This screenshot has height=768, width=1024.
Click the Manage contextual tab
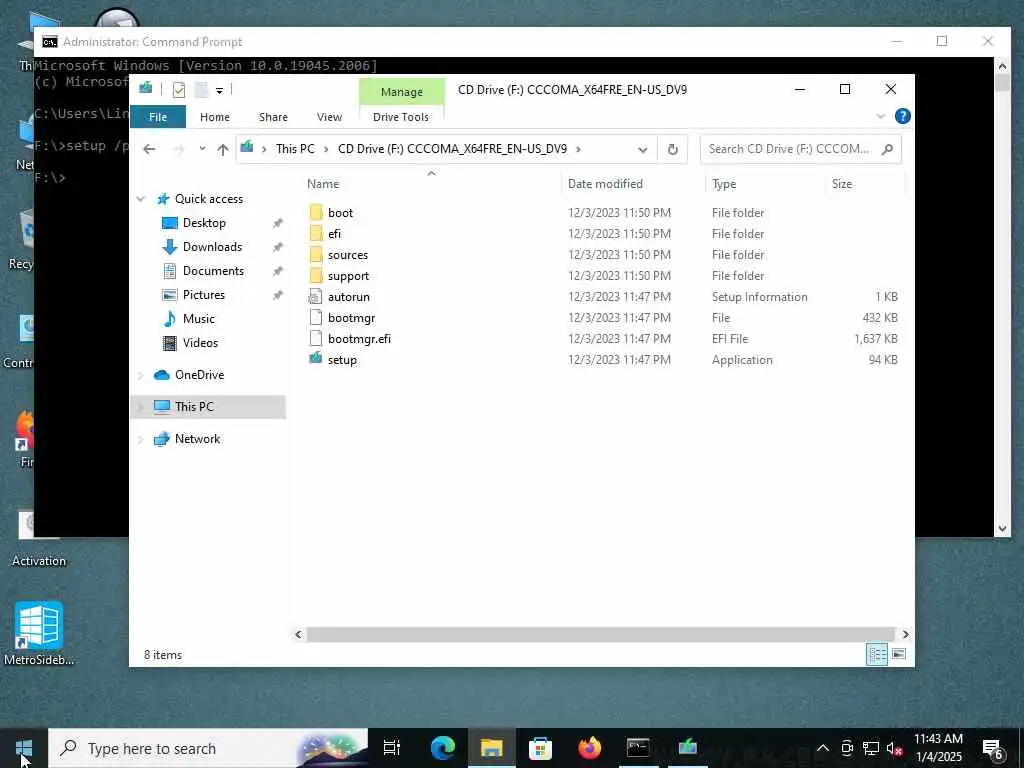point(402,92)
